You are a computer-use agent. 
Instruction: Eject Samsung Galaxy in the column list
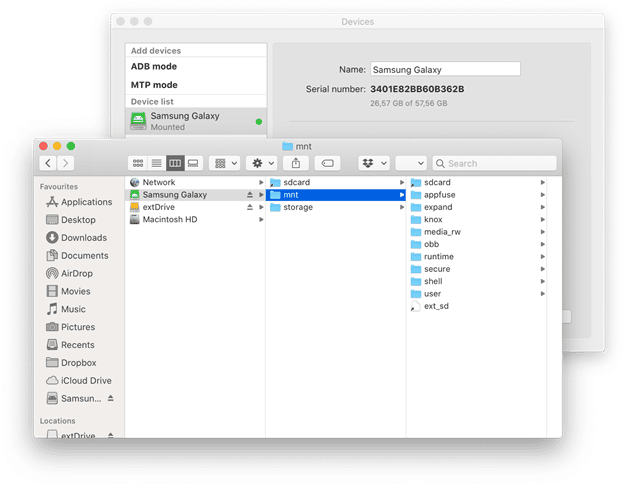click(x=249, y=195)
